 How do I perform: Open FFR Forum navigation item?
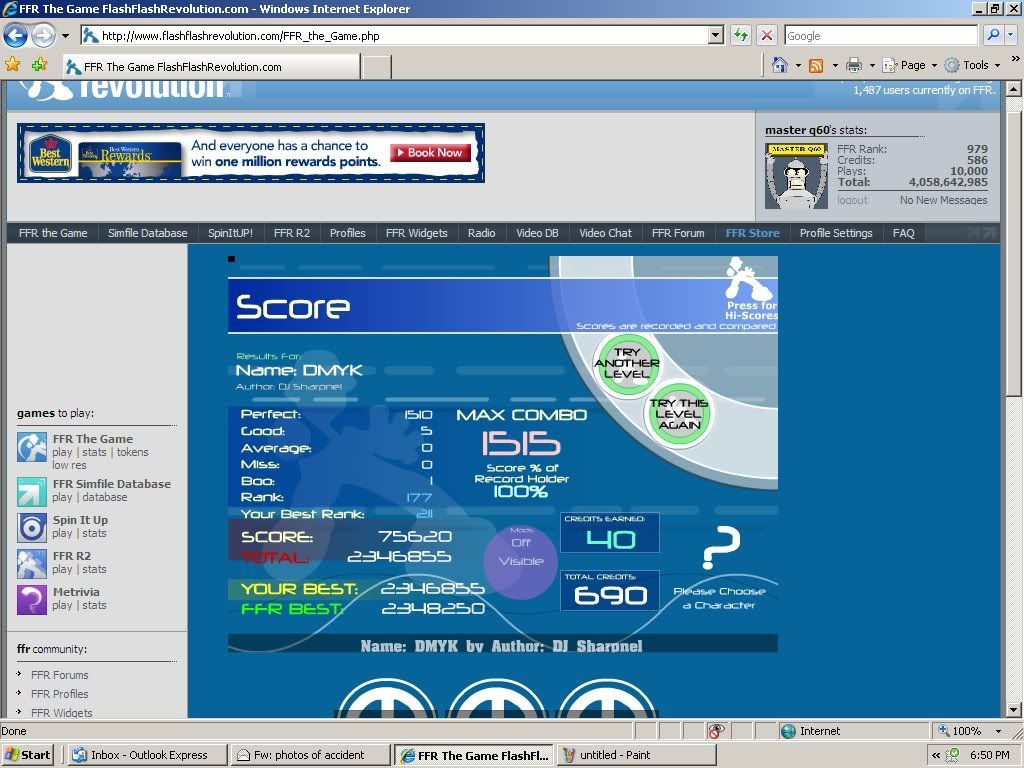pyautogui.click(x=678, y=233)
